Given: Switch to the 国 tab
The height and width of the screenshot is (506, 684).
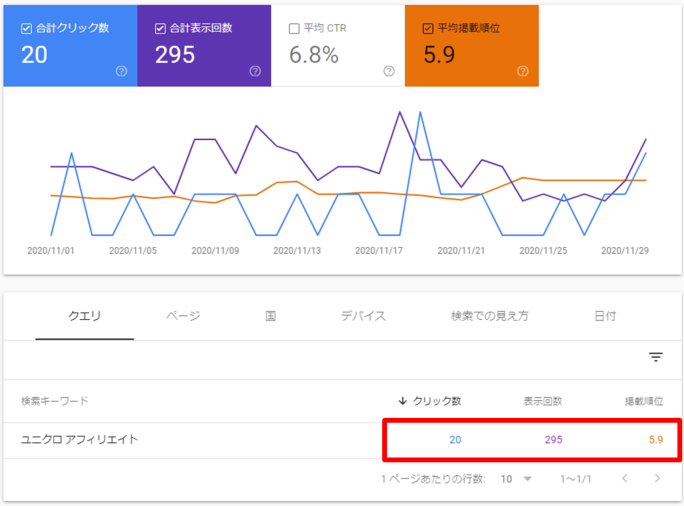Looking at the screenshot, I should [270, 316].
